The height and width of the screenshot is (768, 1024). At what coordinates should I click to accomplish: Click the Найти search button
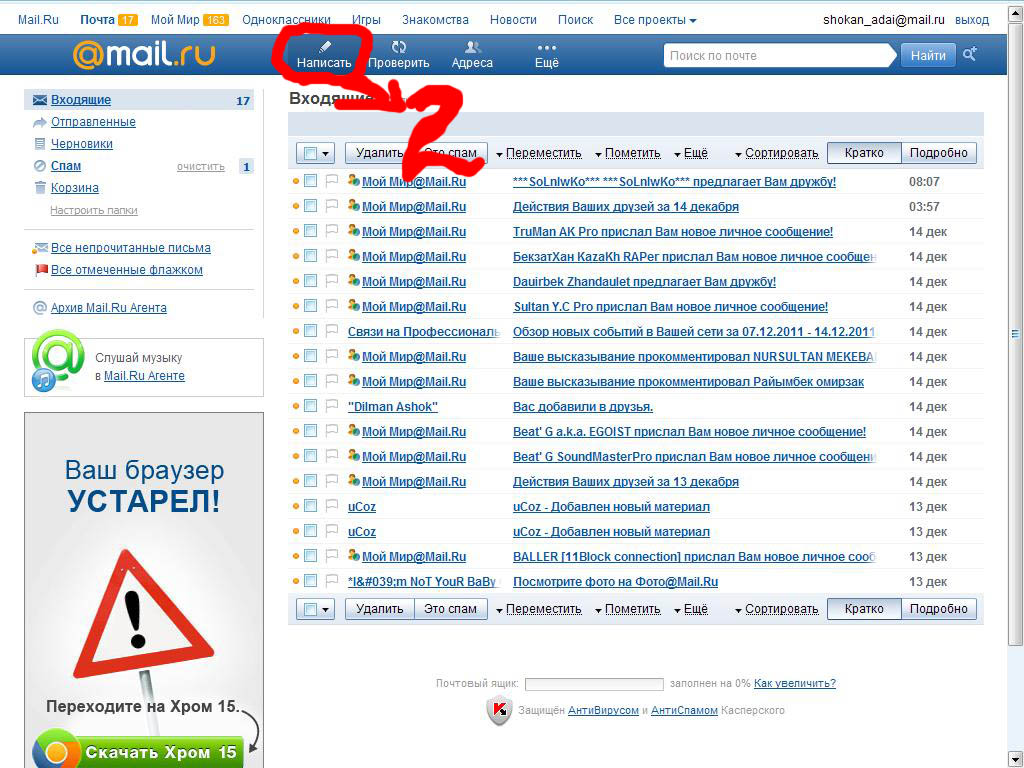click(x=928, y=56)
